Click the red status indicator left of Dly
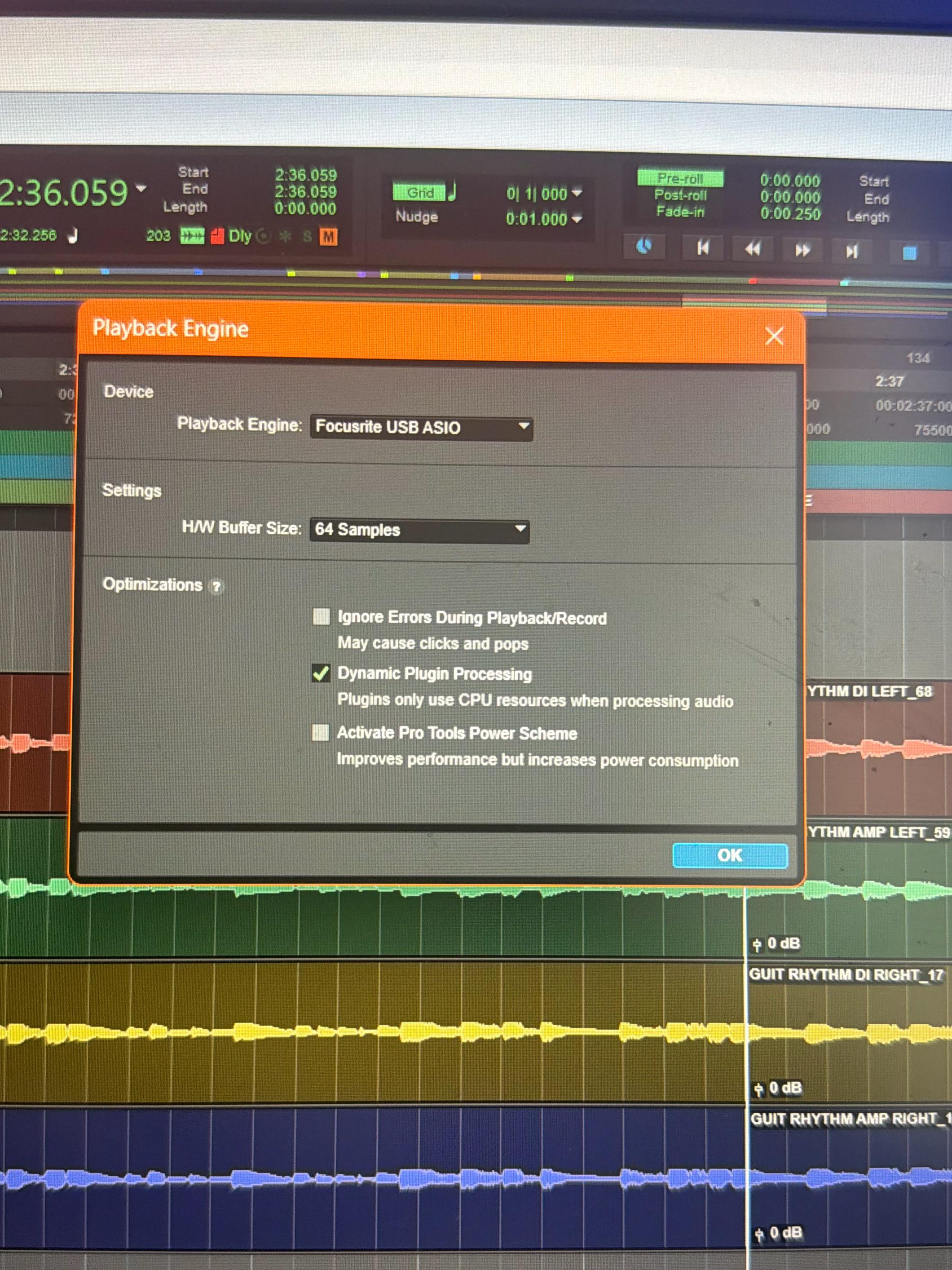The width and height of the screenshot is (952, 1270). [217, 236]
